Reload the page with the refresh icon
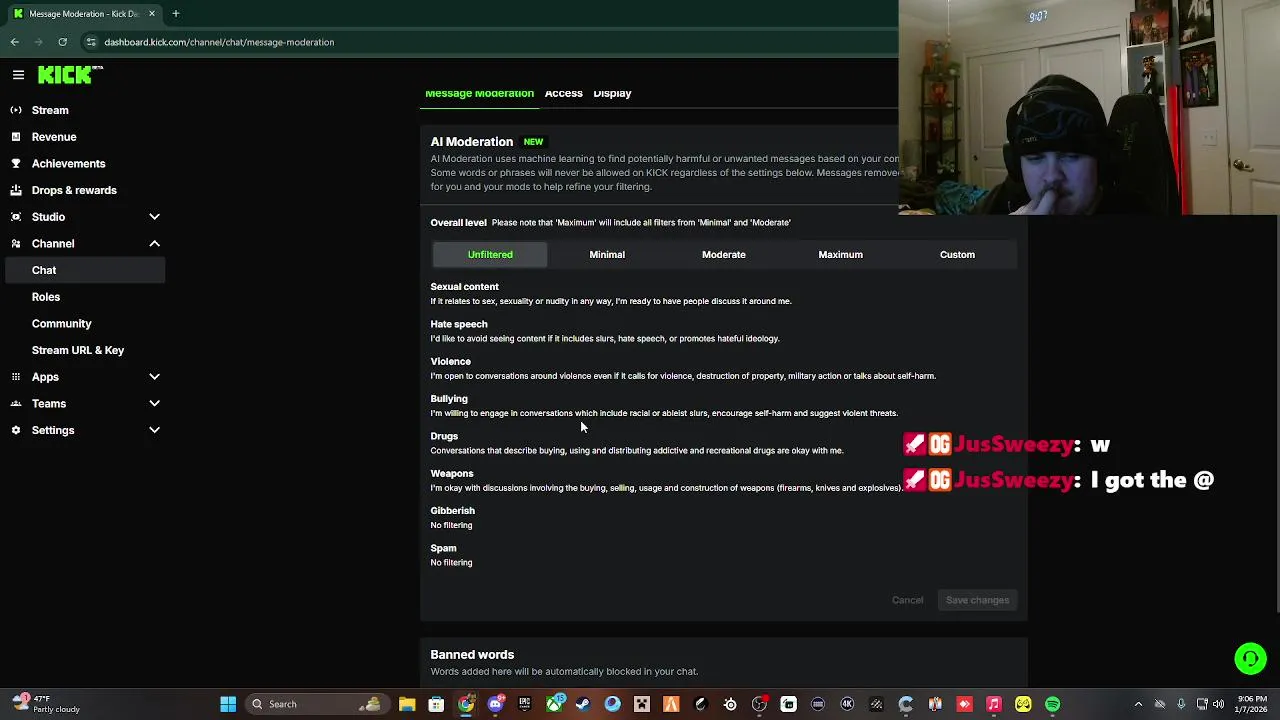 [x=62, y=42]
